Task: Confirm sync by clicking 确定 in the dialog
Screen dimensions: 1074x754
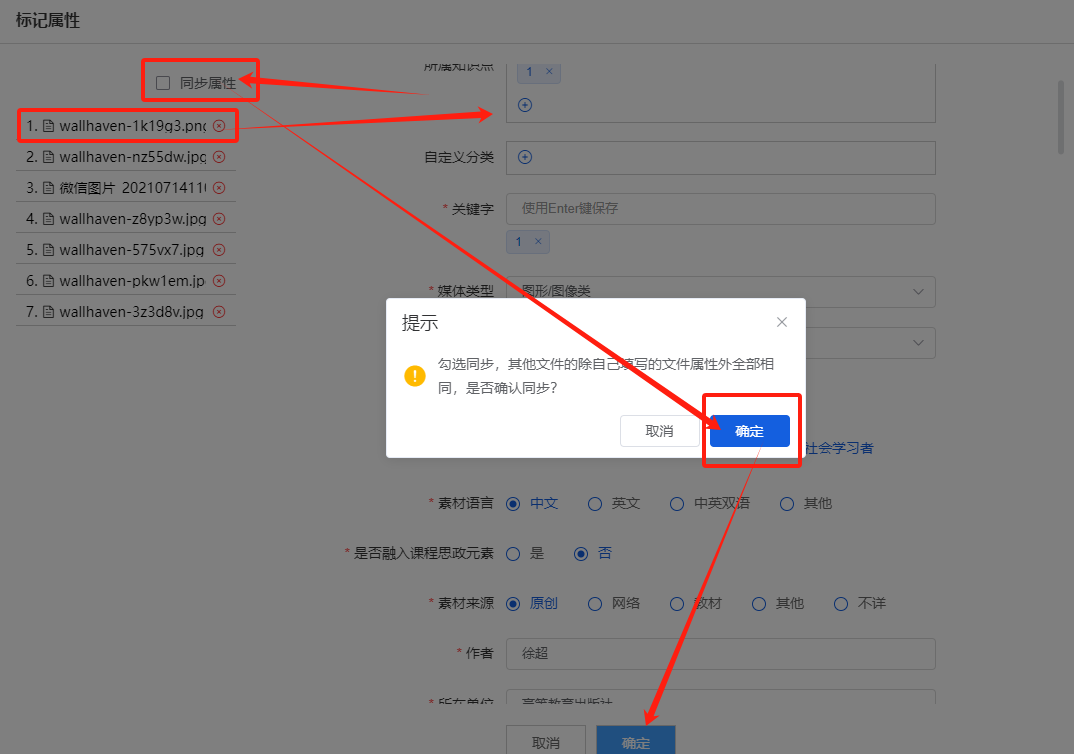Action: (x=749, y=431)
